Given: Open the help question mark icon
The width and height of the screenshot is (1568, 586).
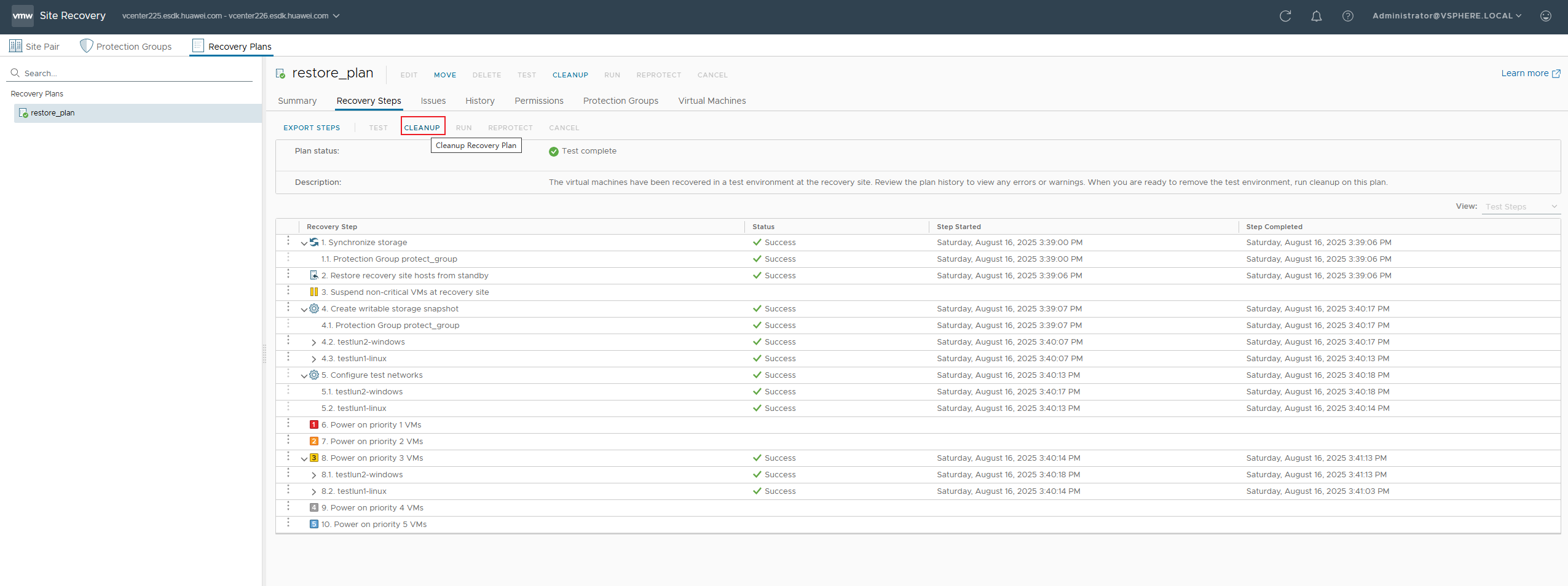Looking at the screenshot, I should coord(1348,16).
